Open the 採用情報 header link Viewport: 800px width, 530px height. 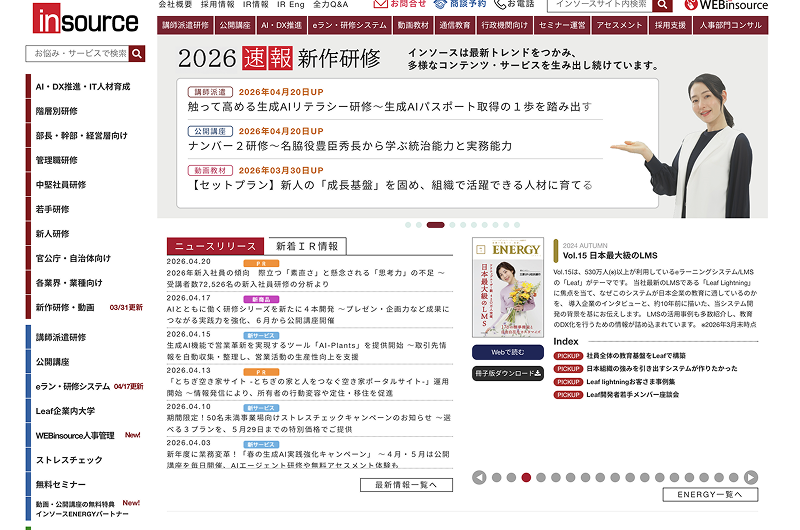pyautogui.click(x=217, y=4)
